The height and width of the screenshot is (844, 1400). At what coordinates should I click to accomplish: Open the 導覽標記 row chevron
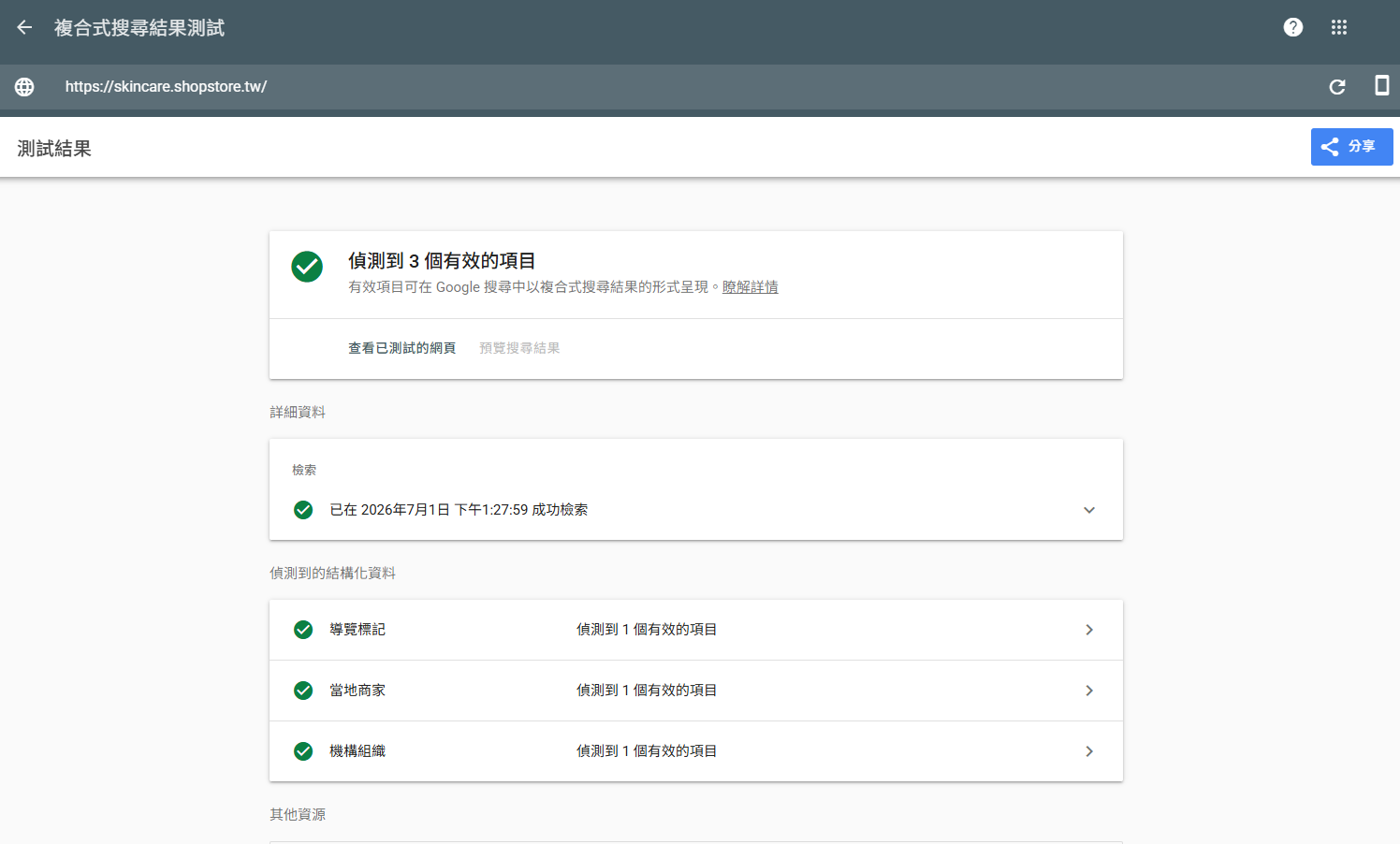tap(1089, 630)
